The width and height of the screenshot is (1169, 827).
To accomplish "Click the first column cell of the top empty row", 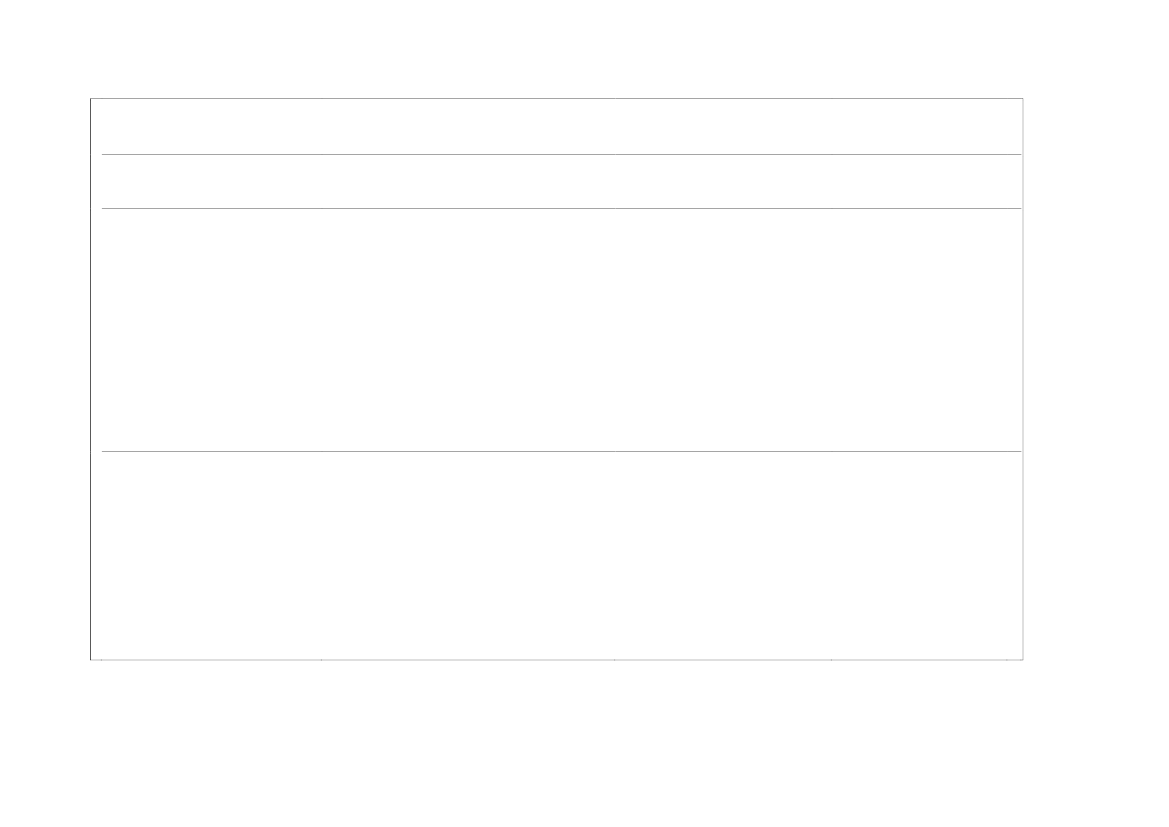I will coord(211,127).
